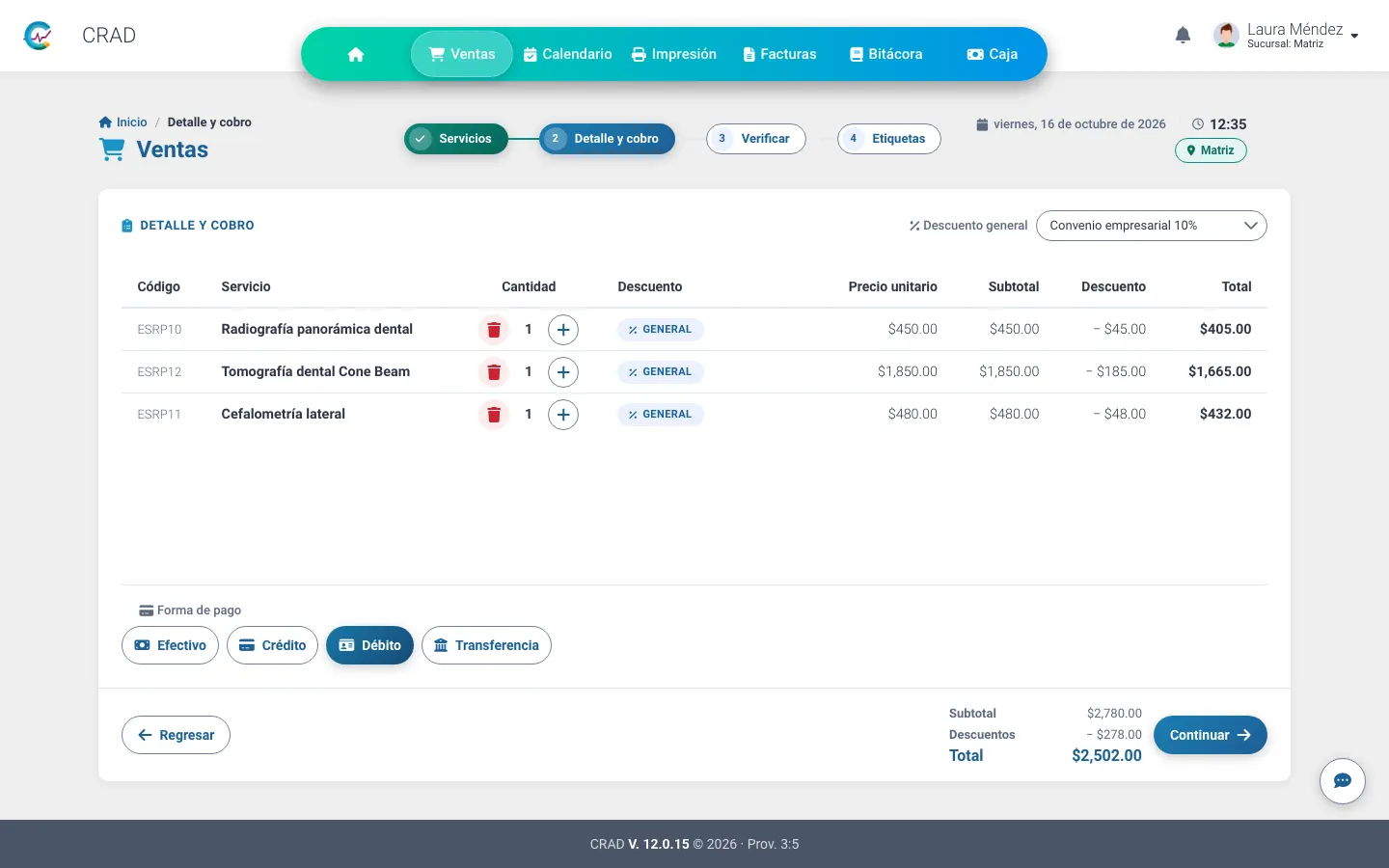The width and height of the screenshot is (1389, 868).
Task: Click GENERAL discount badge for Radiografía panorámica
Action: coord(661,330)
